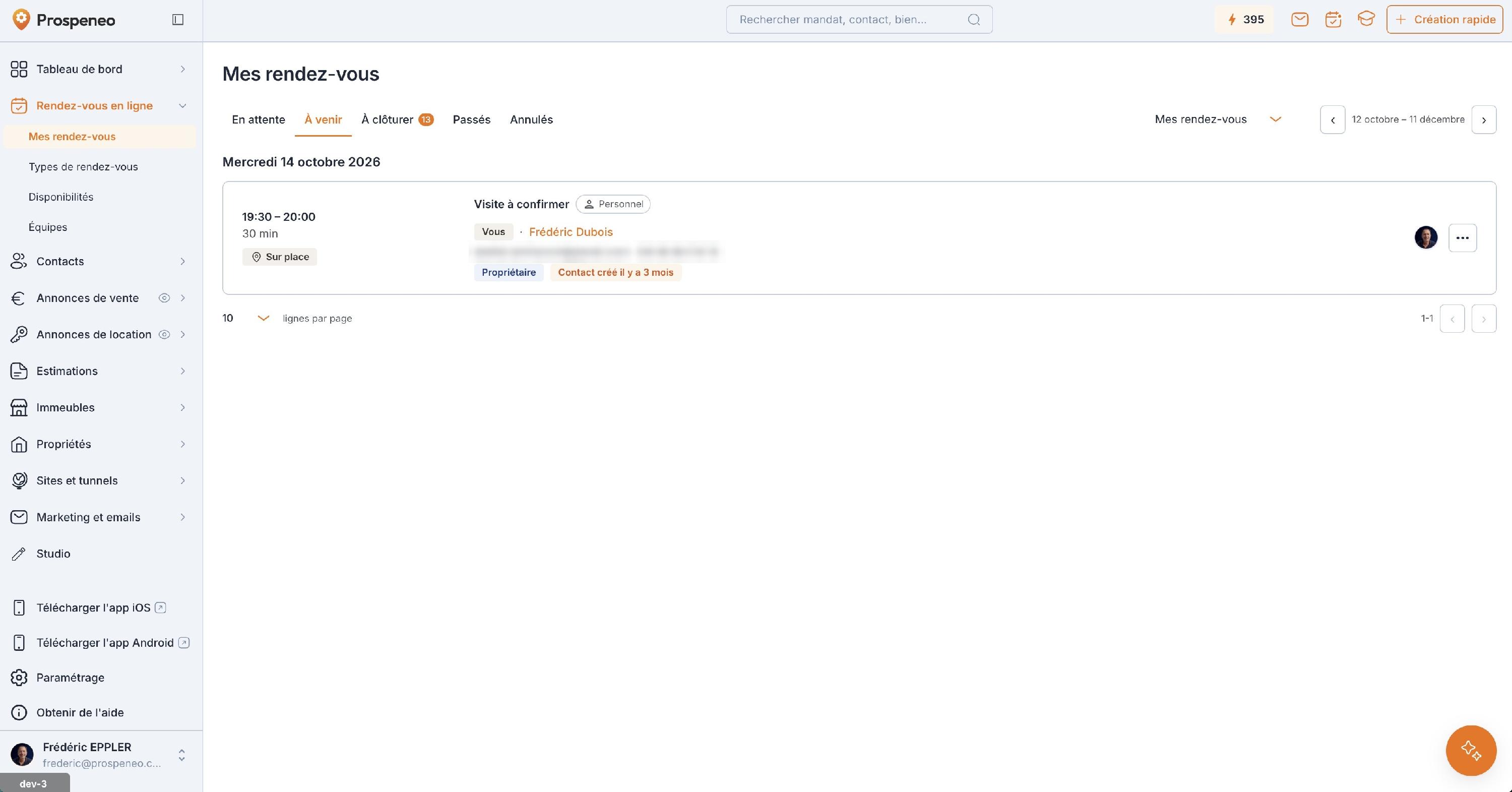1512x792 pixels.
Task: Click the Paramétrage gear icon
Action: point(19,678)
